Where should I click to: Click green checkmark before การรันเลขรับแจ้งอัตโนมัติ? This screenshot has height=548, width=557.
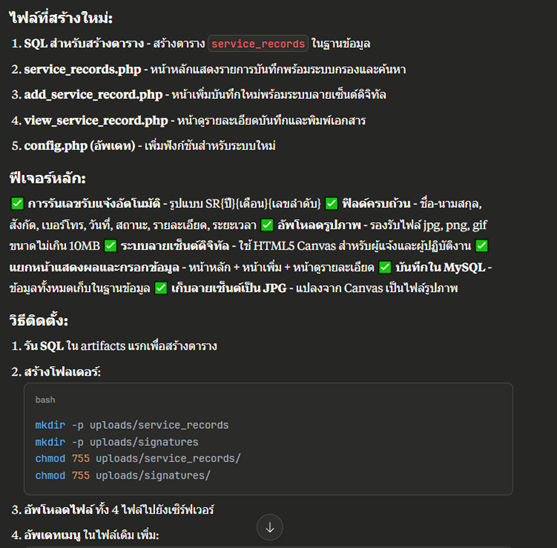(17, 204)
